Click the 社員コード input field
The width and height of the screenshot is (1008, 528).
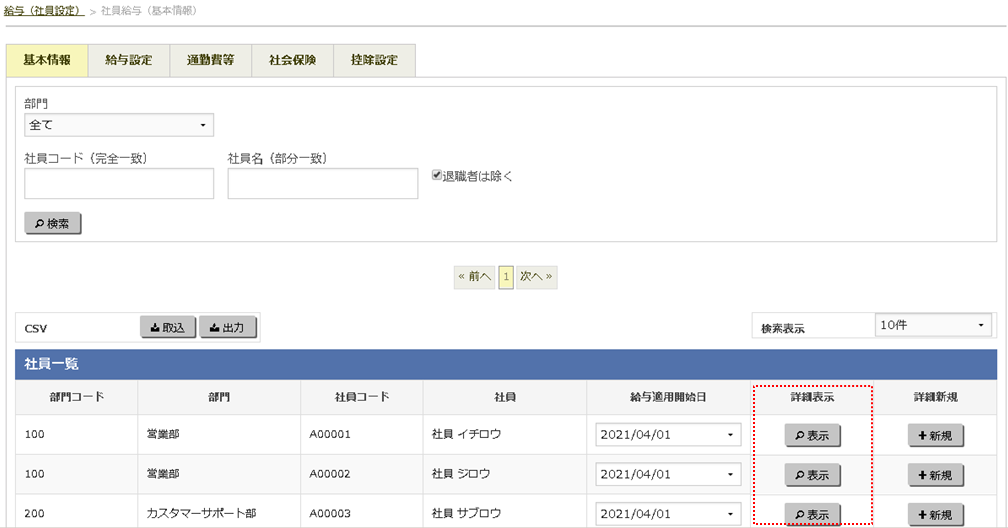tap(119, 184)
